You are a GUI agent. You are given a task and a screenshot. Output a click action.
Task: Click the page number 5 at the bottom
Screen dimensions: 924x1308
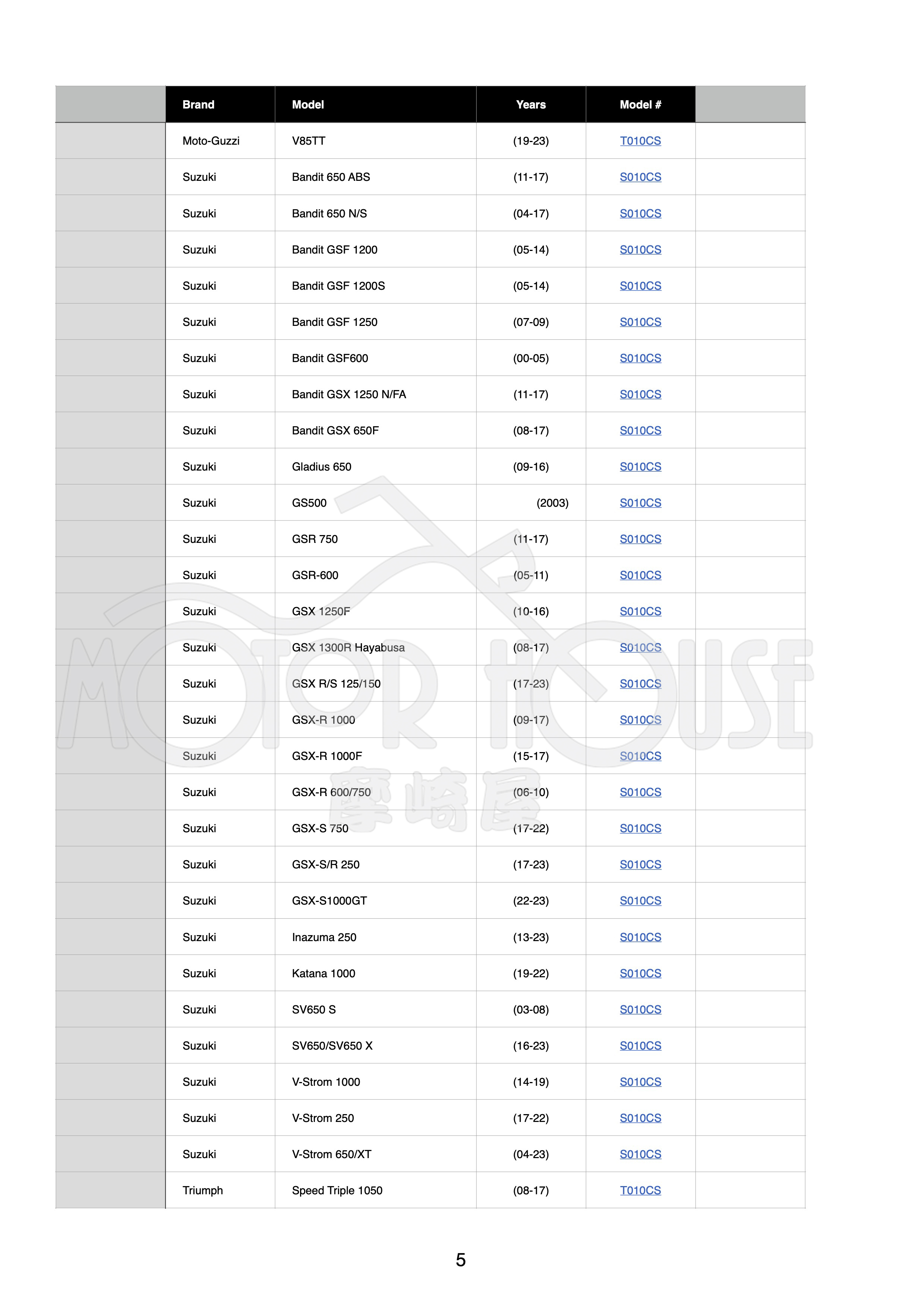pos(461,1260)
